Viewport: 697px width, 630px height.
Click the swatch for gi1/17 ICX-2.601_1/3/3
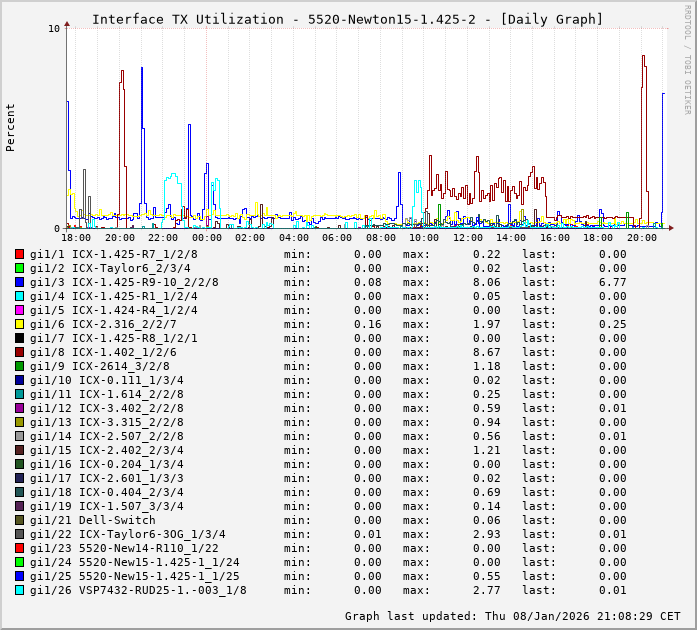pos(19,478)
